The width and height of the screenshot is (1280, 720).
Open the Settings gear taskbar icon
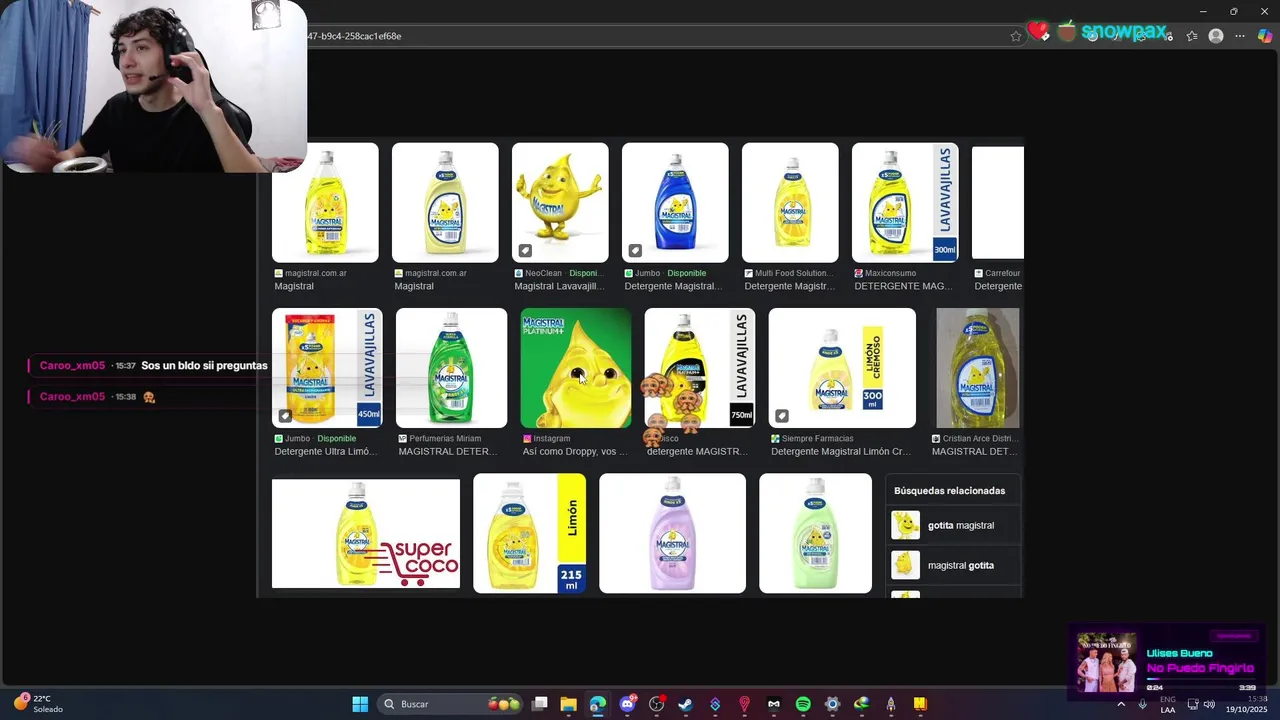832,704
